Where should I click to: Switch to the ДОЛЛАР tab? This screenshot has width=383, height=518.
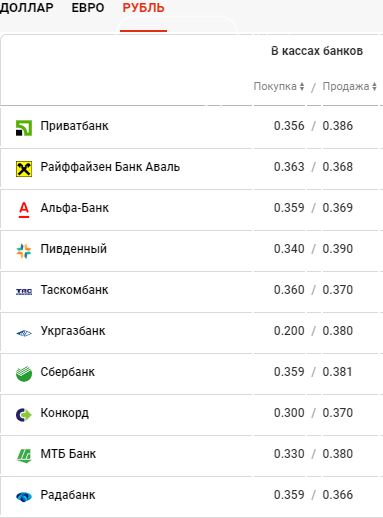click(x=26, y=8)
